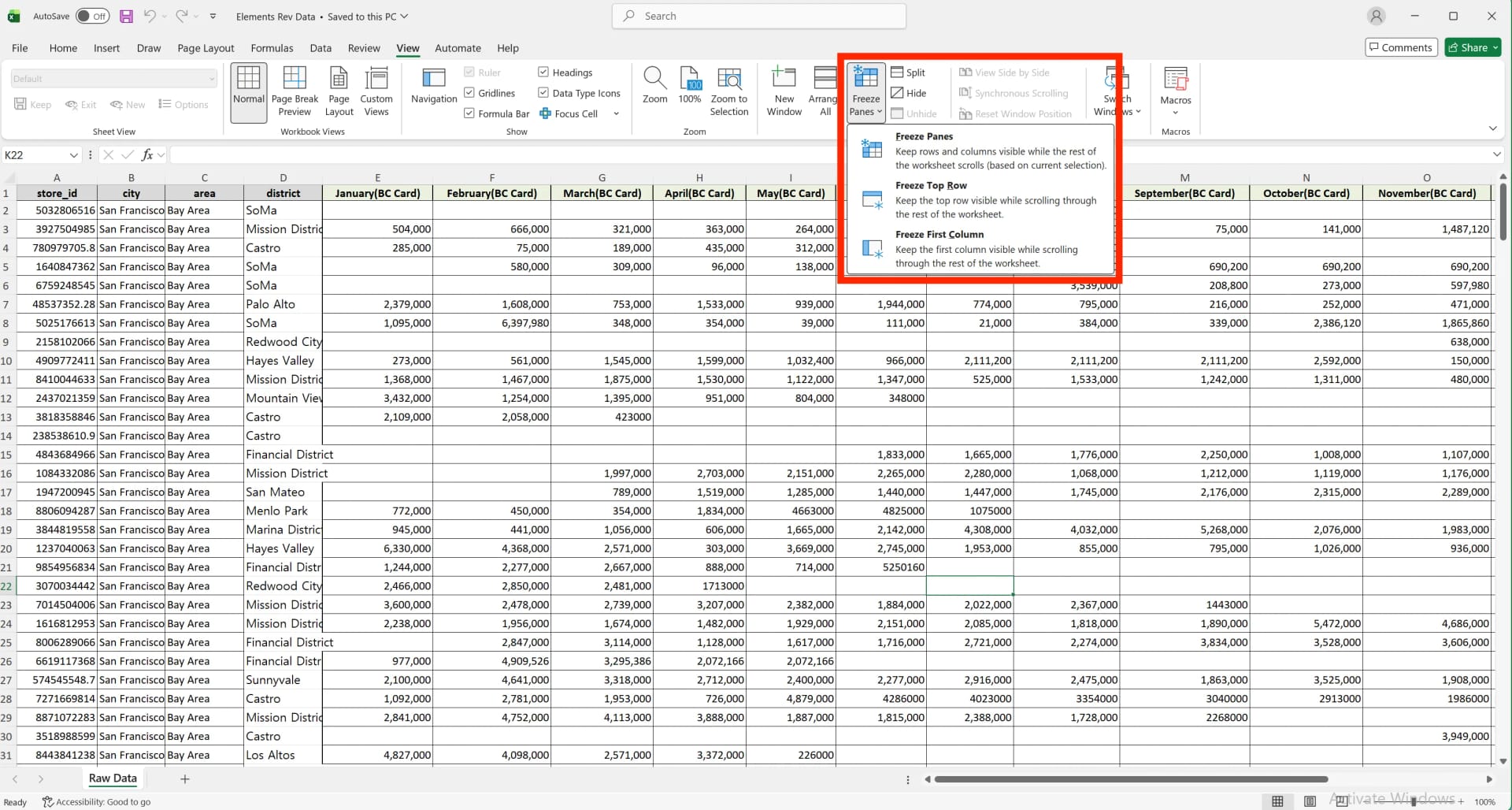Expand the Focus Cell dropdown
Screen dimensions: 1512x810
pyautogui.click(x=617, y=113)
